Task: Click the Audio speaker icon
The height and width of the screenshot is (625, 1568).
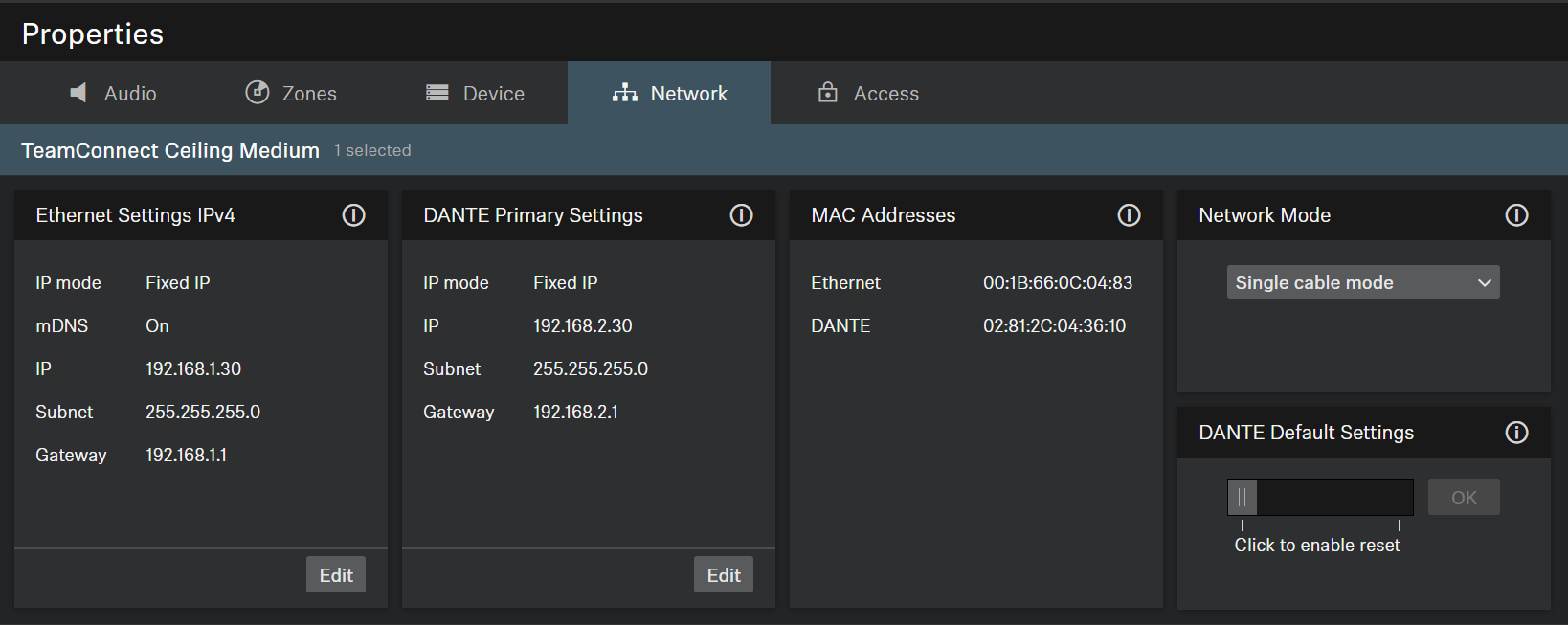Action: [x=78, y=93]
